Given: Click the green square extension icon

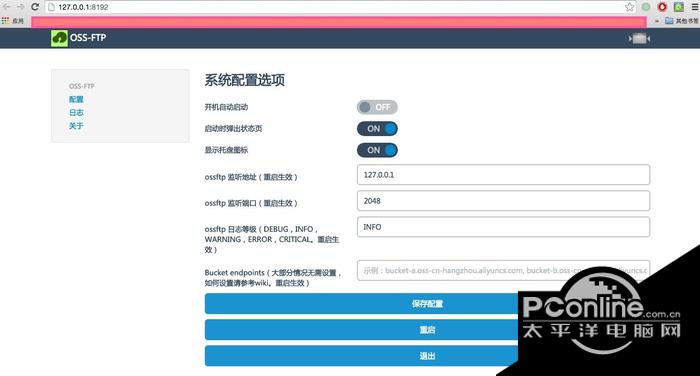Looking at the screenshot, I should [679, 7].
